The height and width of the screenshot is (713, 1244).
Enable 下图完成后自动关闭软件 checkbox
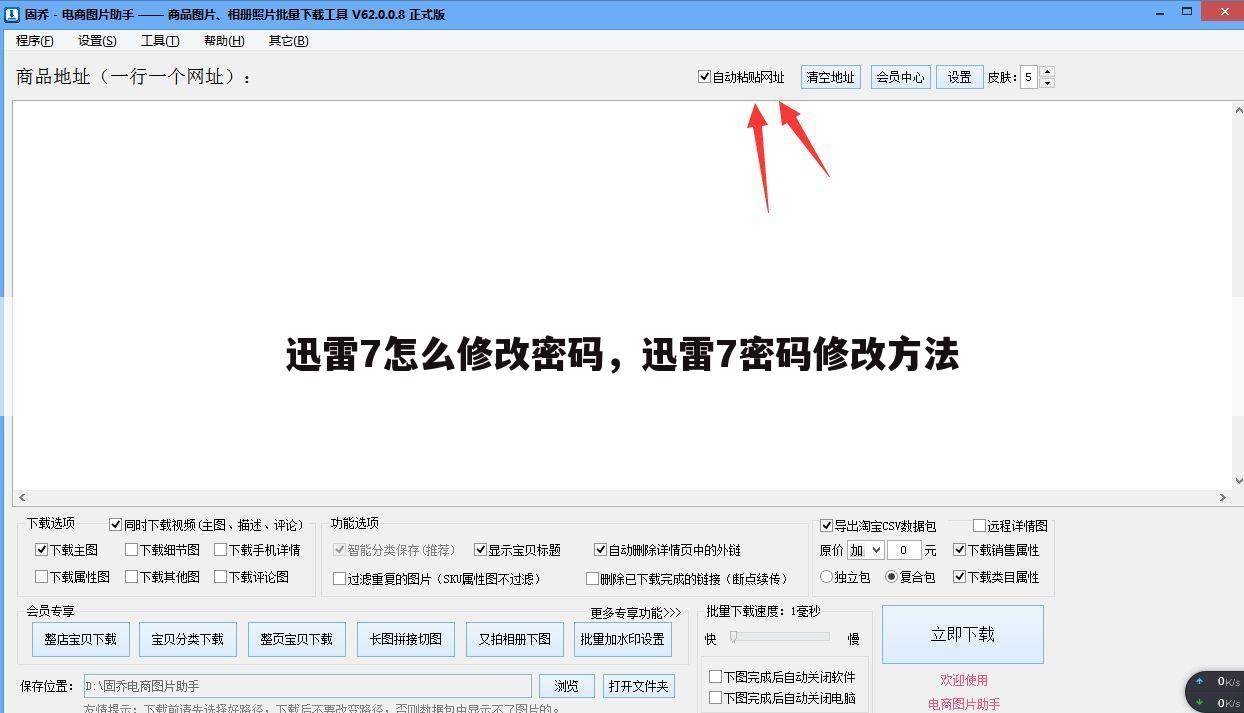pos(715,677)
